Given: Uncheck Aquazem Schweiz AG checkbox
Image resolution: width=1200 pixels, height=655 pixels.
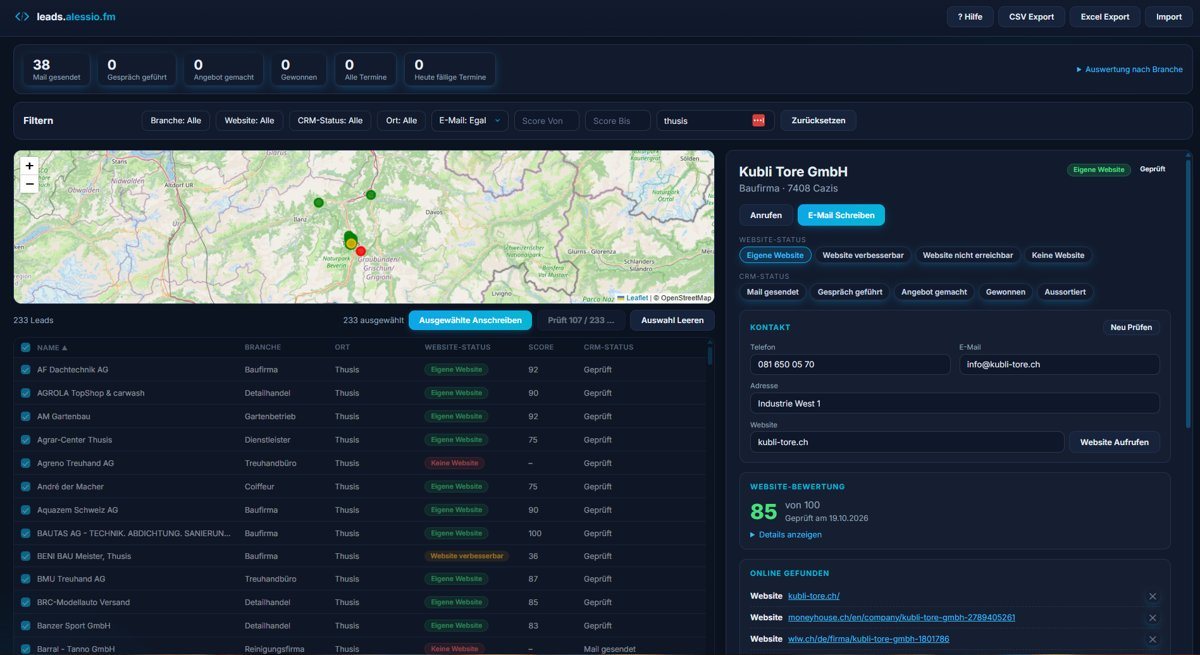Looking at the screenshot, I should tap(25, 510).
